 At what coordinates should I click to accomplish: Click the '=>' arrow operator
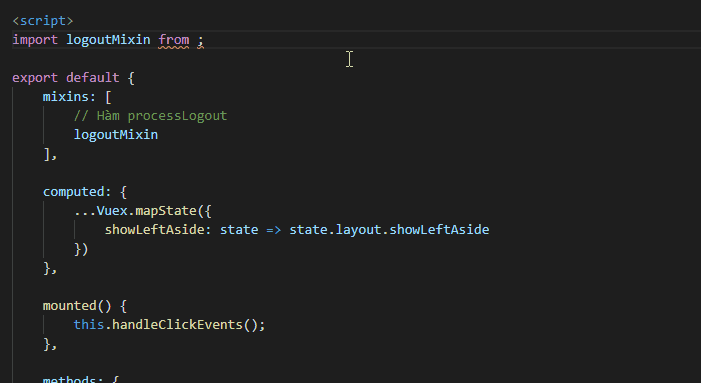tap(274, 230)
